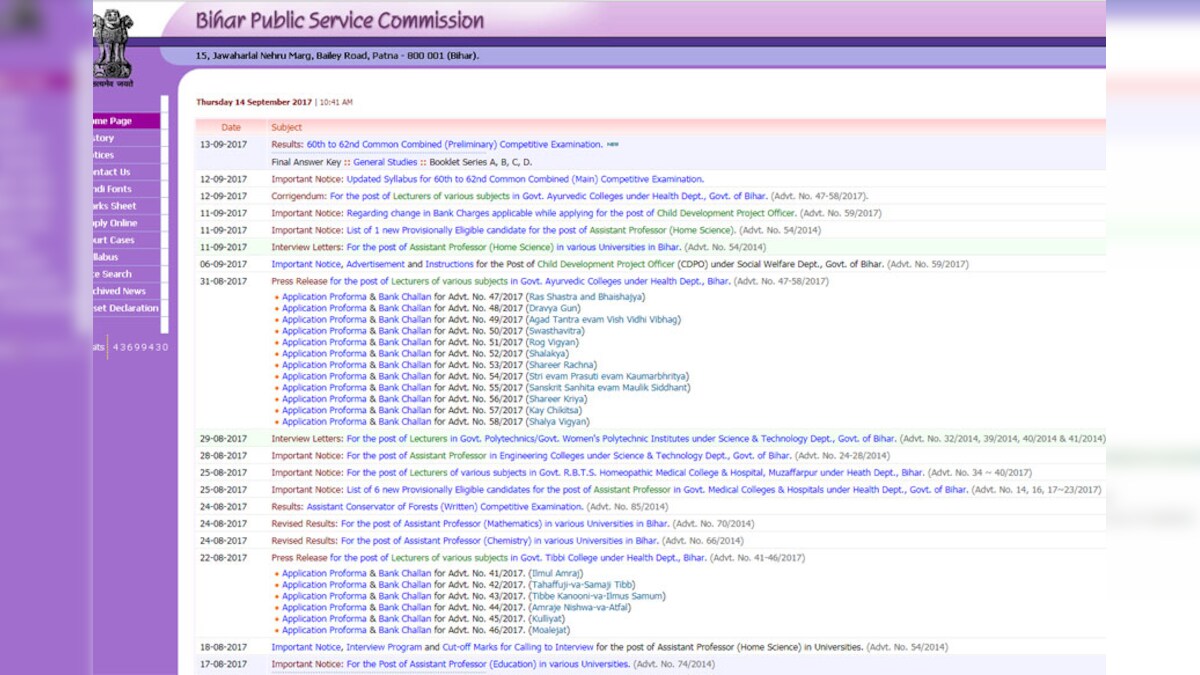Screen dimensions: 1200x675
Task: Choose Apply Online in the sidebar
Action: [x=126, y=223]
